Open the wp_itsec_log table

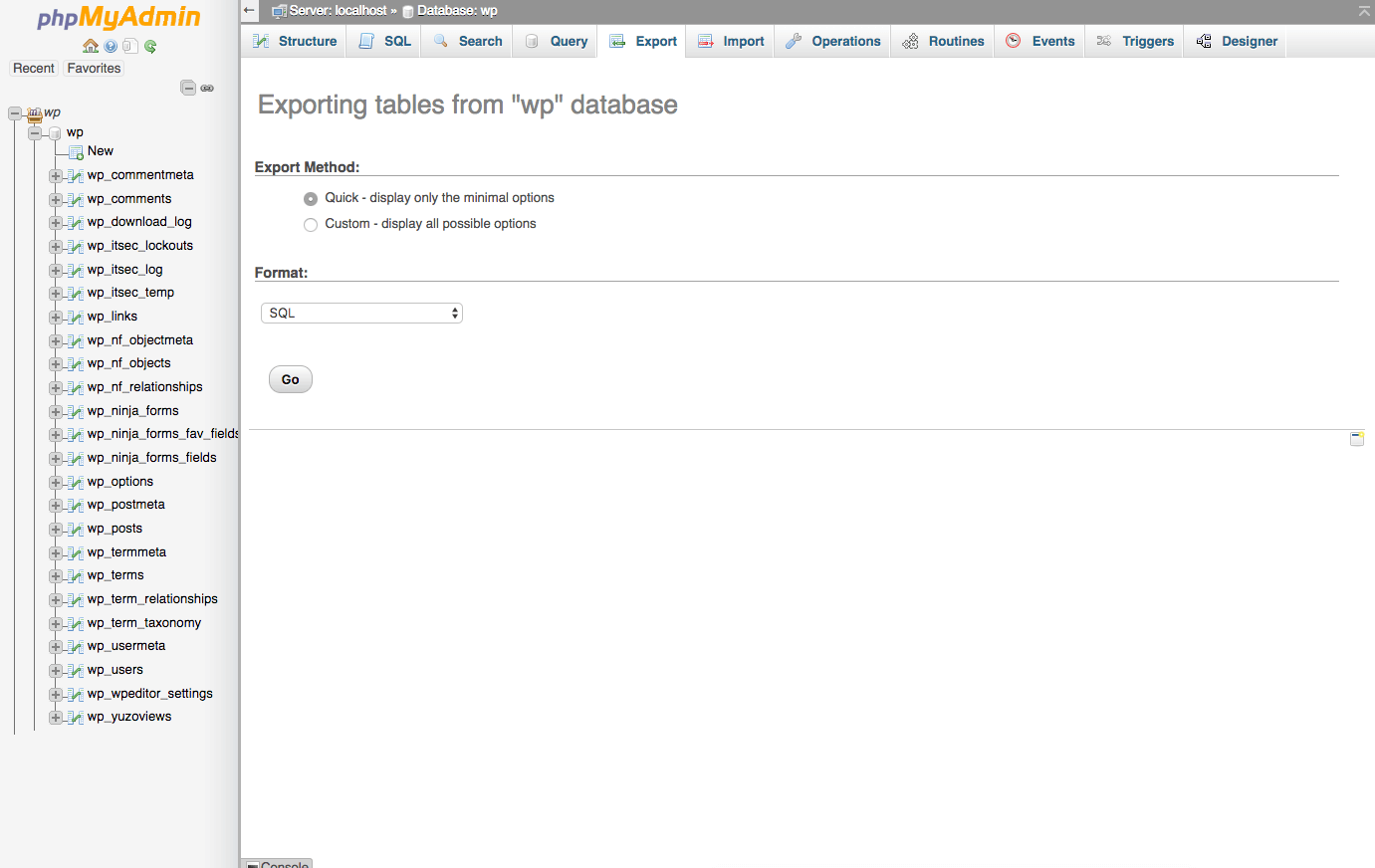[124, 270]
